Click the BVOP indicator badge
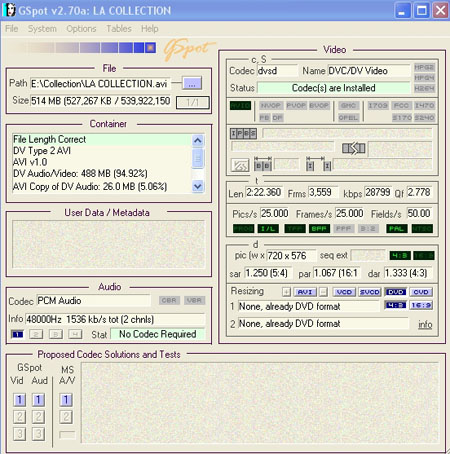Image resolution: width=450 pixels, height=454 pixels. [319, 106]
